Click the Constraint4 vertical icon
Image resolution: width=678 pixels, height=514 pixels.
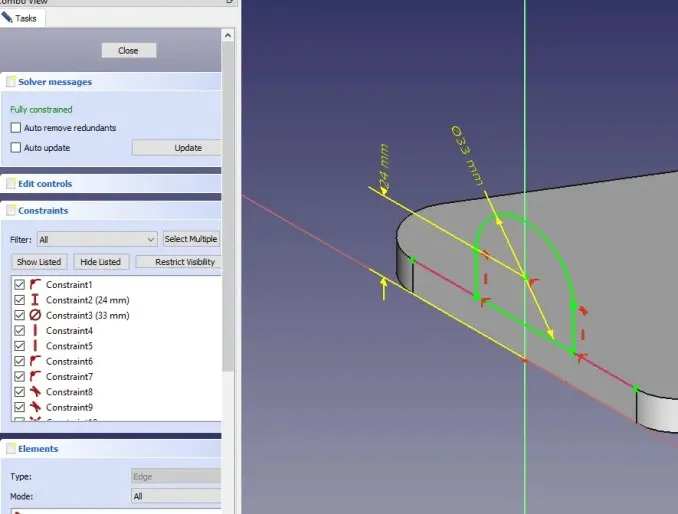[35, 330]
